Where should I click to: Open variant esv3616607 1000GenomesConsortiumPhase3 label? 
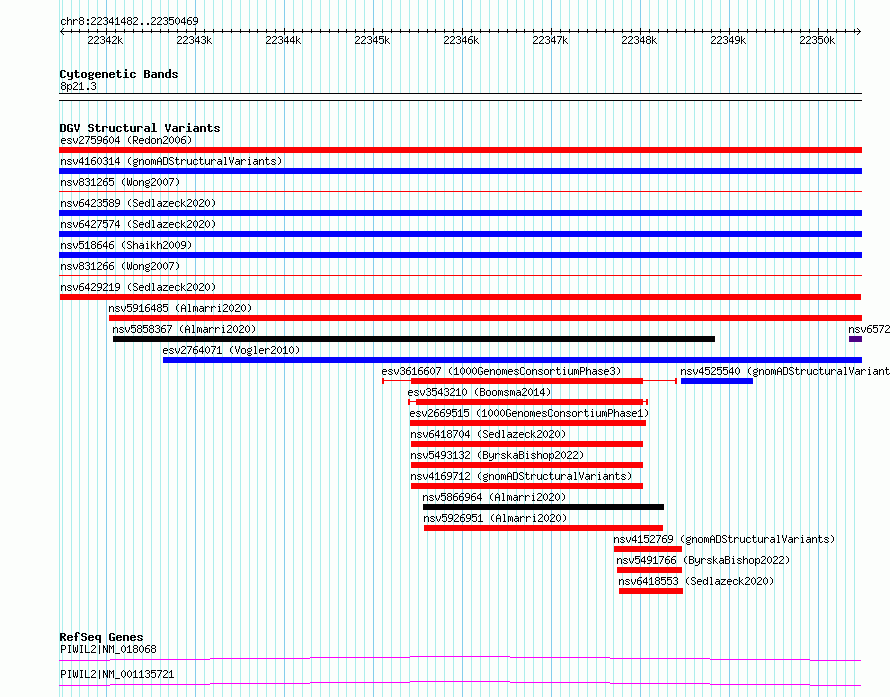[x=501, y=371]
